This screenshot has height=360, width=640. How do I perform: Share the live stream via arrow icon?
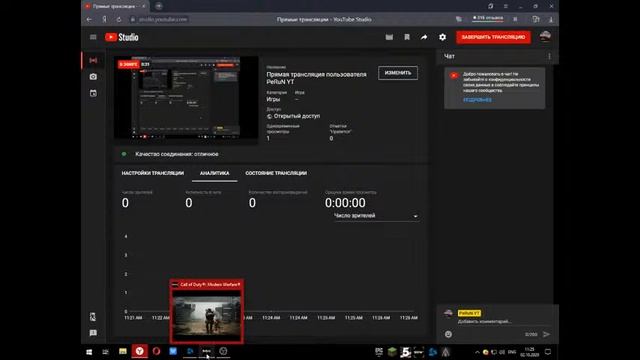[424, 37]
